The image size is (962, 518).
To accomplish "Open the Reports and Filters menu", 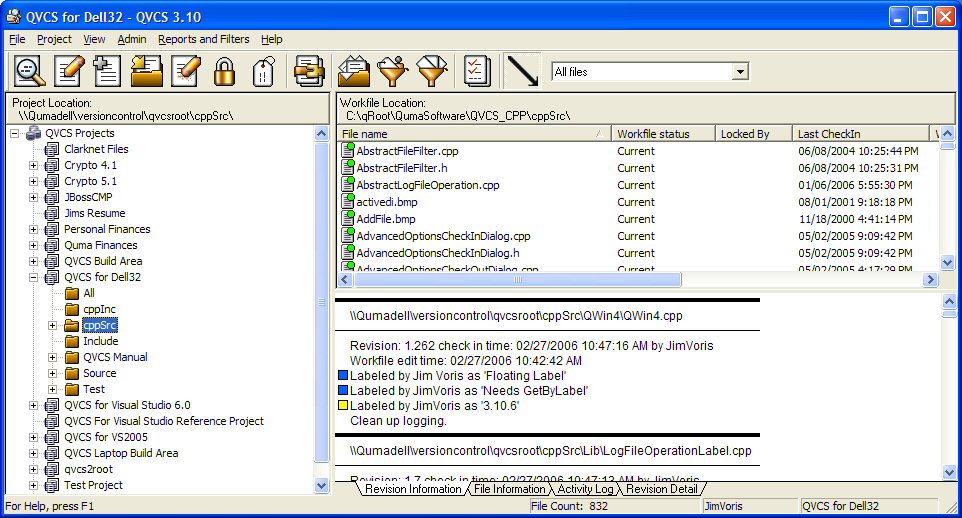I will [204, 39].
